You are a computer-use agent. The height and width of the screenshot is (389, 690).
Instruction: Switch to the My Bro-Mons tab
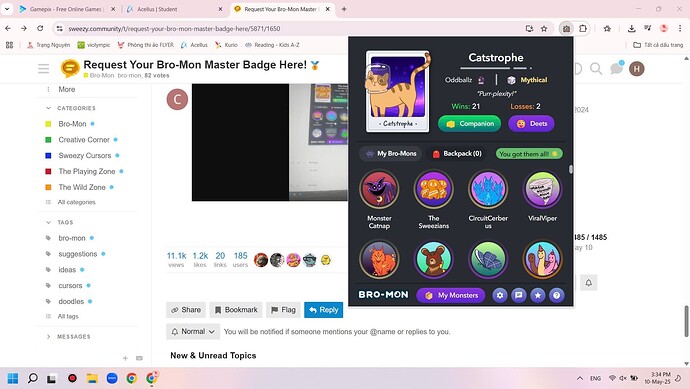coord(391,154)
